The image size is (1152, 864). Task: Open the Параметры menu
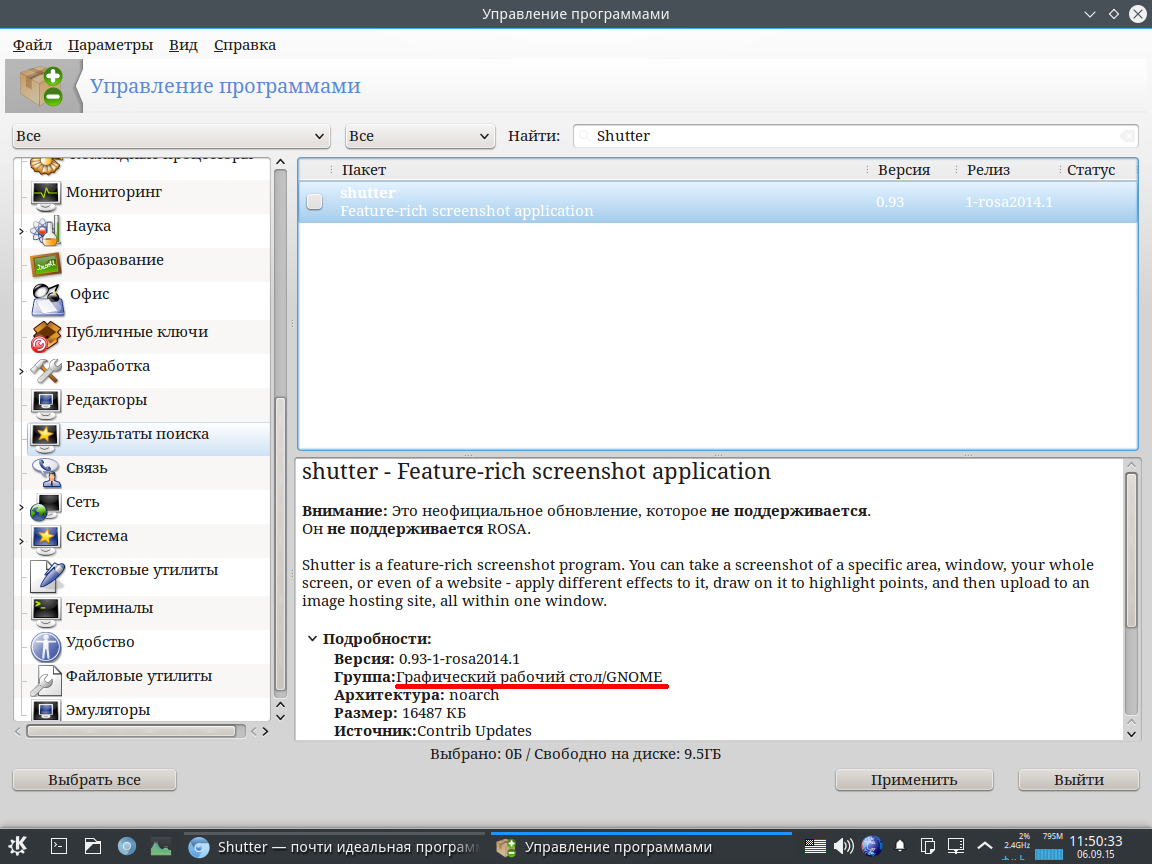[x=110, y=45]
